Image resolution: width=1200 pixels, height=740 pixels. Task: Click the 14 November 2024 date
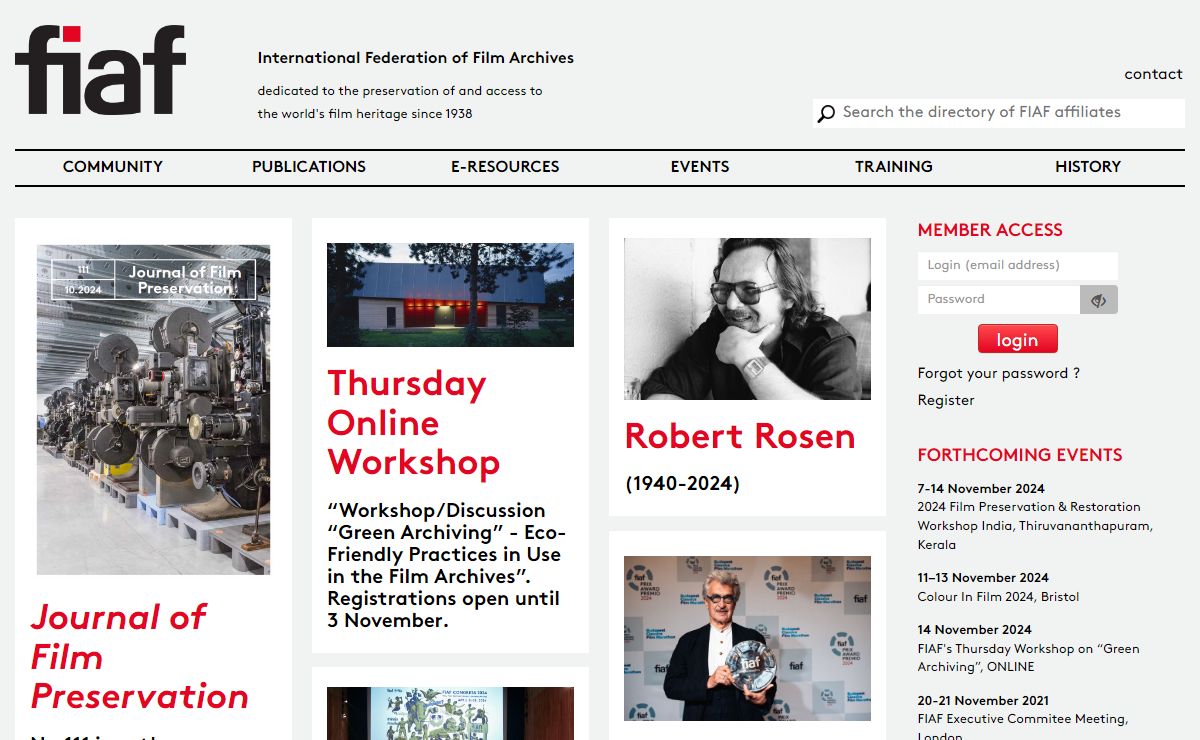point(974,630)
